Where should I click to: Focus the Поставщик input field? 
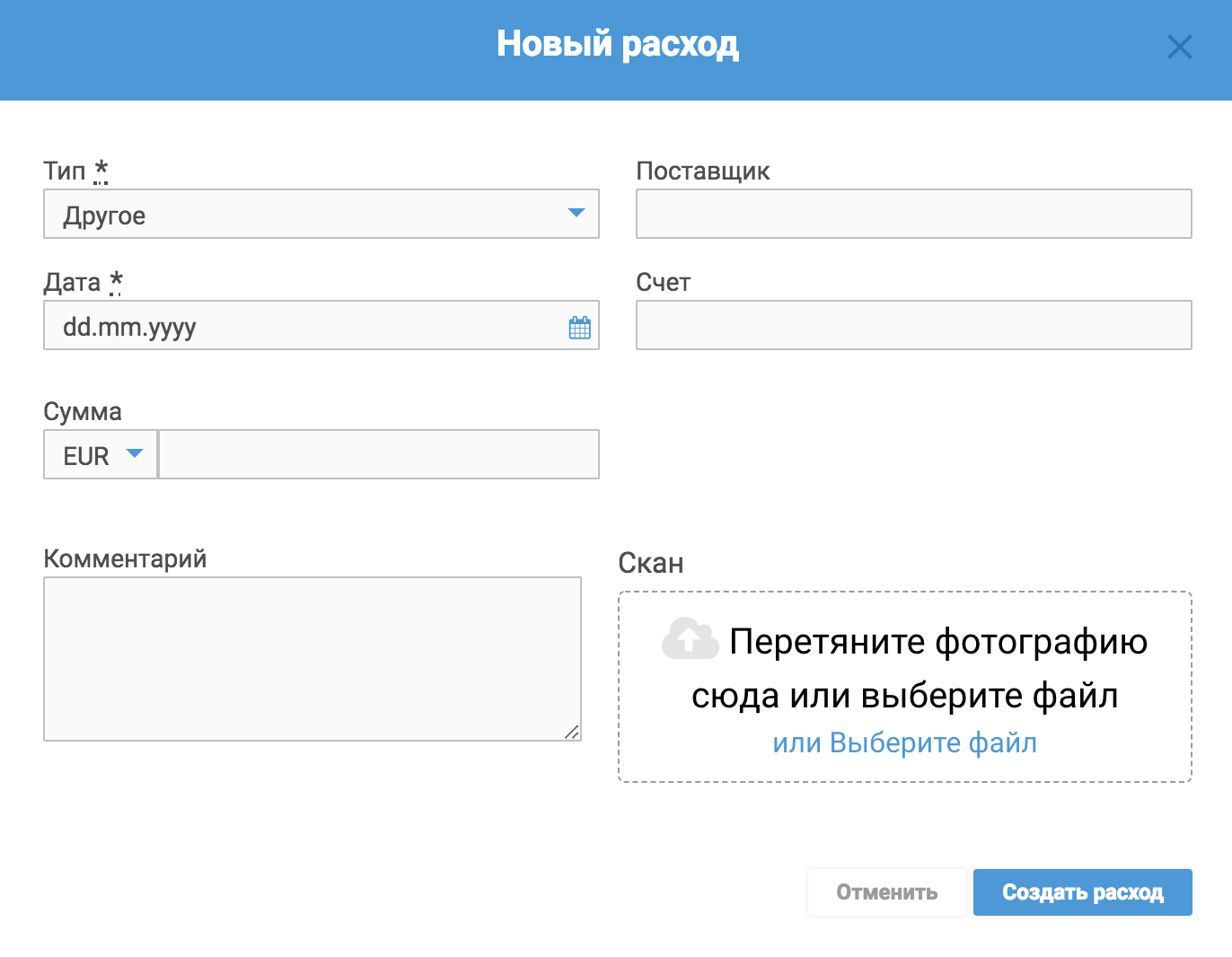click(914, 214)
